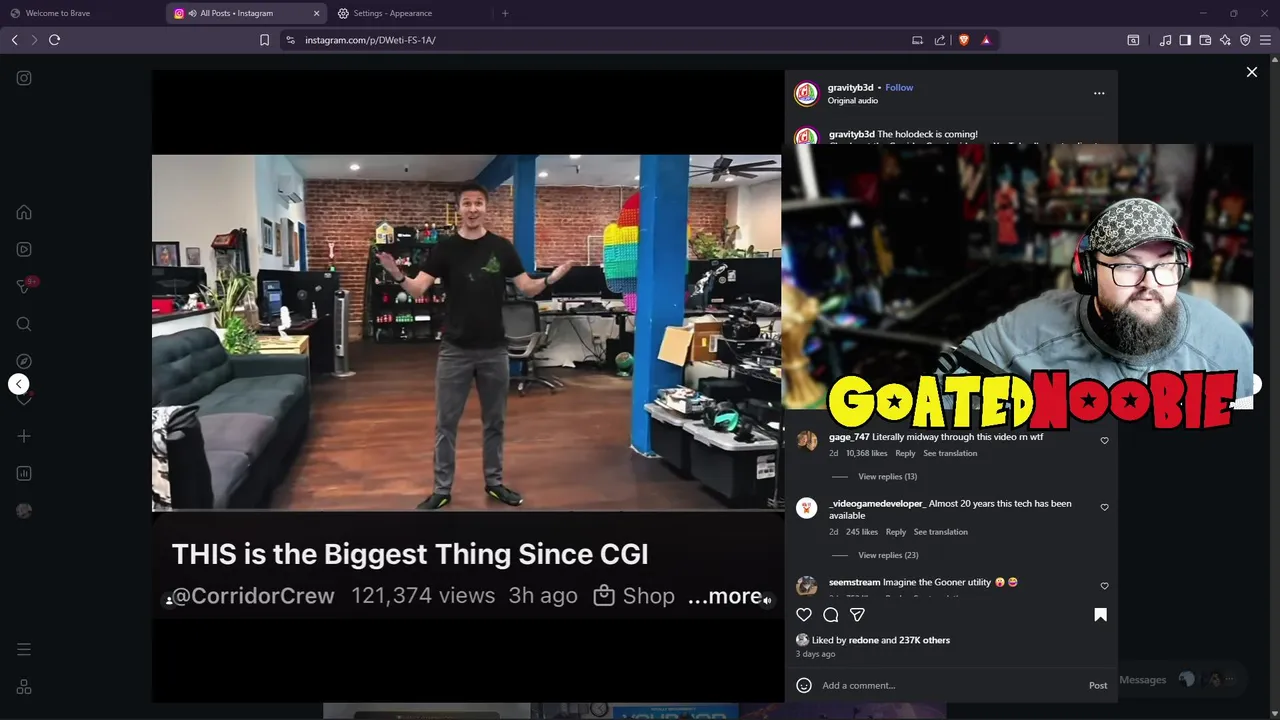This screenshot has height=720, width=1280.
Task: Open Instagram direct messages icon
Action: click(24, 287)
